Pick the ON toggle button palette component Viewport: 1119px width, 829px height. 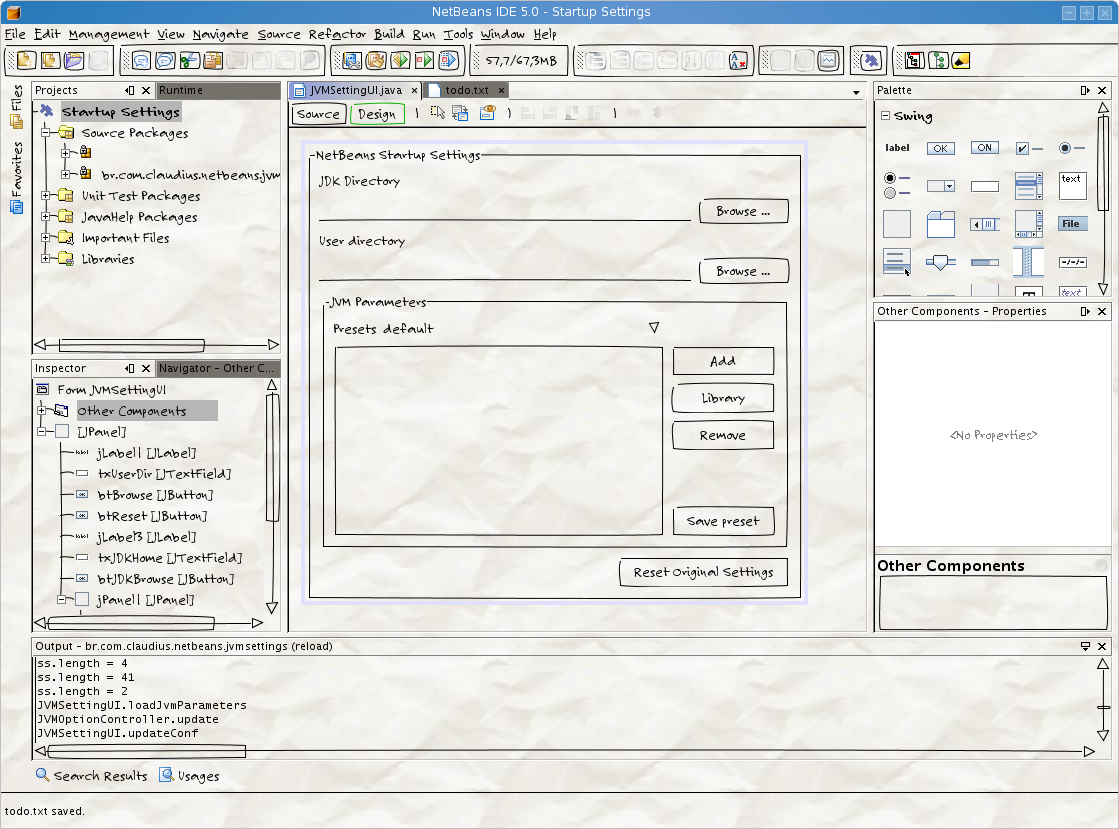click(985, 148)
